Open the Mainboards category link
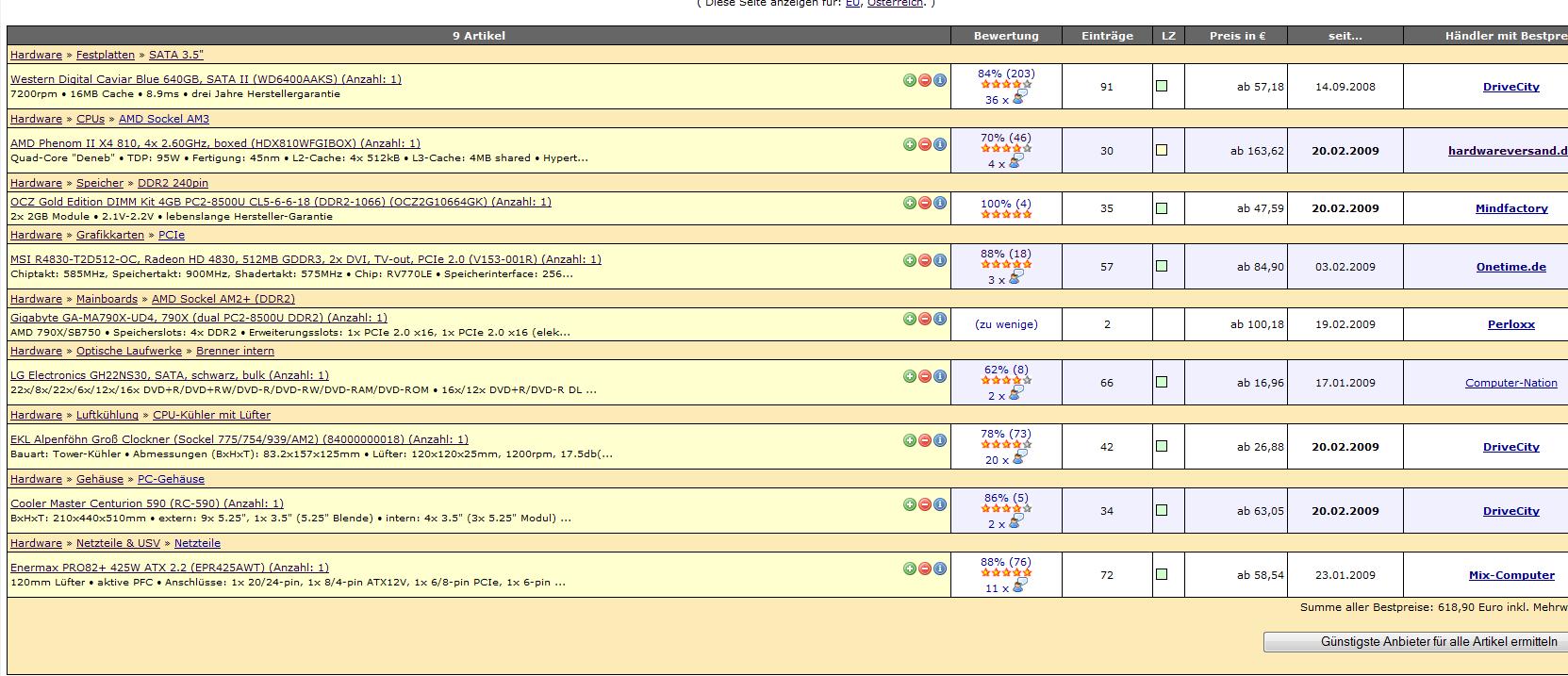Image resolution: width=1568 pixels, height=676 pixels. pos(107,299)
